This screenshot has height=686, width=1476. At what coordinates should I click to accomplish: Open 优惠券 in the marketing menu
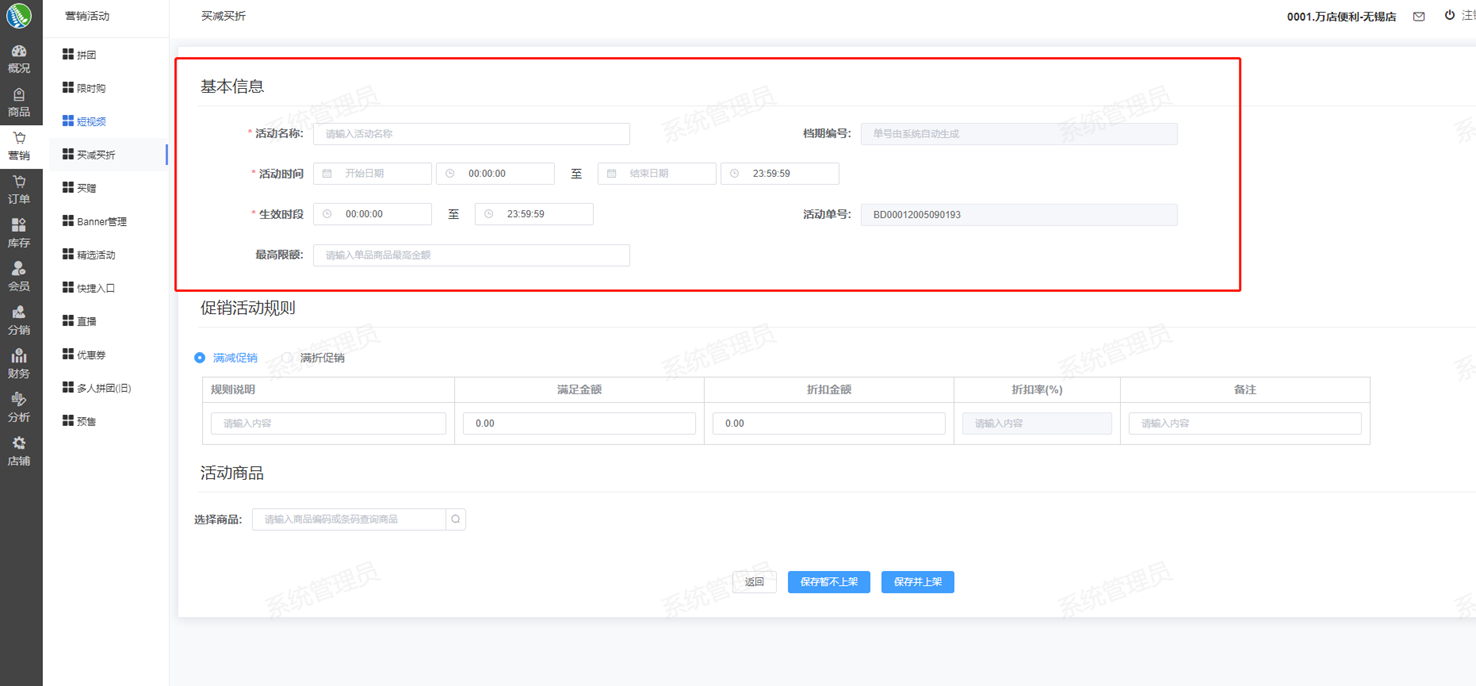point(91,355)
